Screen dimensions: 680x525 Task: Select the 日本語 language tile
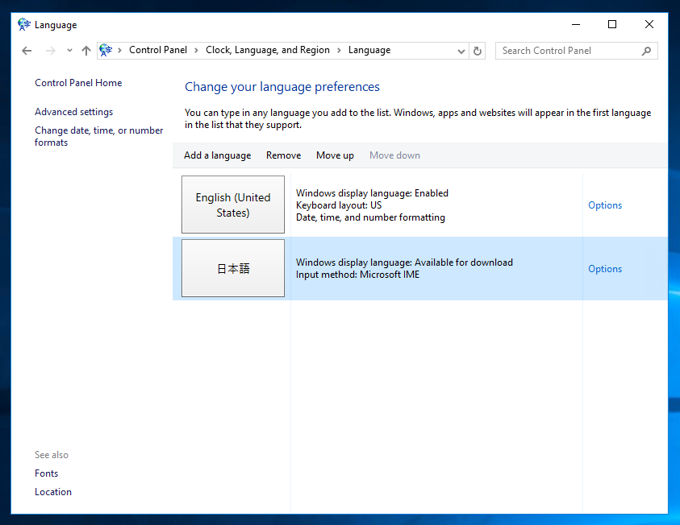(x=233, y=268)
